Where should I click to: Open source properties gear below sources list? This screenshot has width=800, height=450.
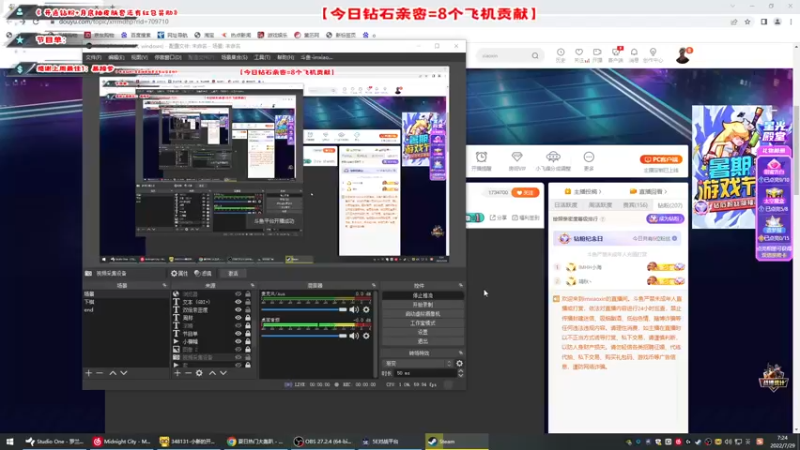[199, 373]
